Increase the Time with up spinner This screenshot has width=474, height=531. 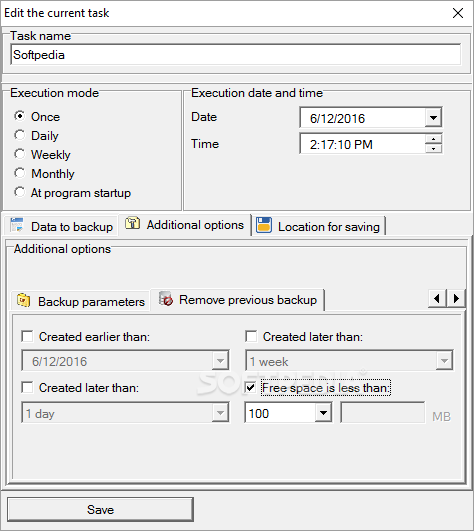pos(433,139)
